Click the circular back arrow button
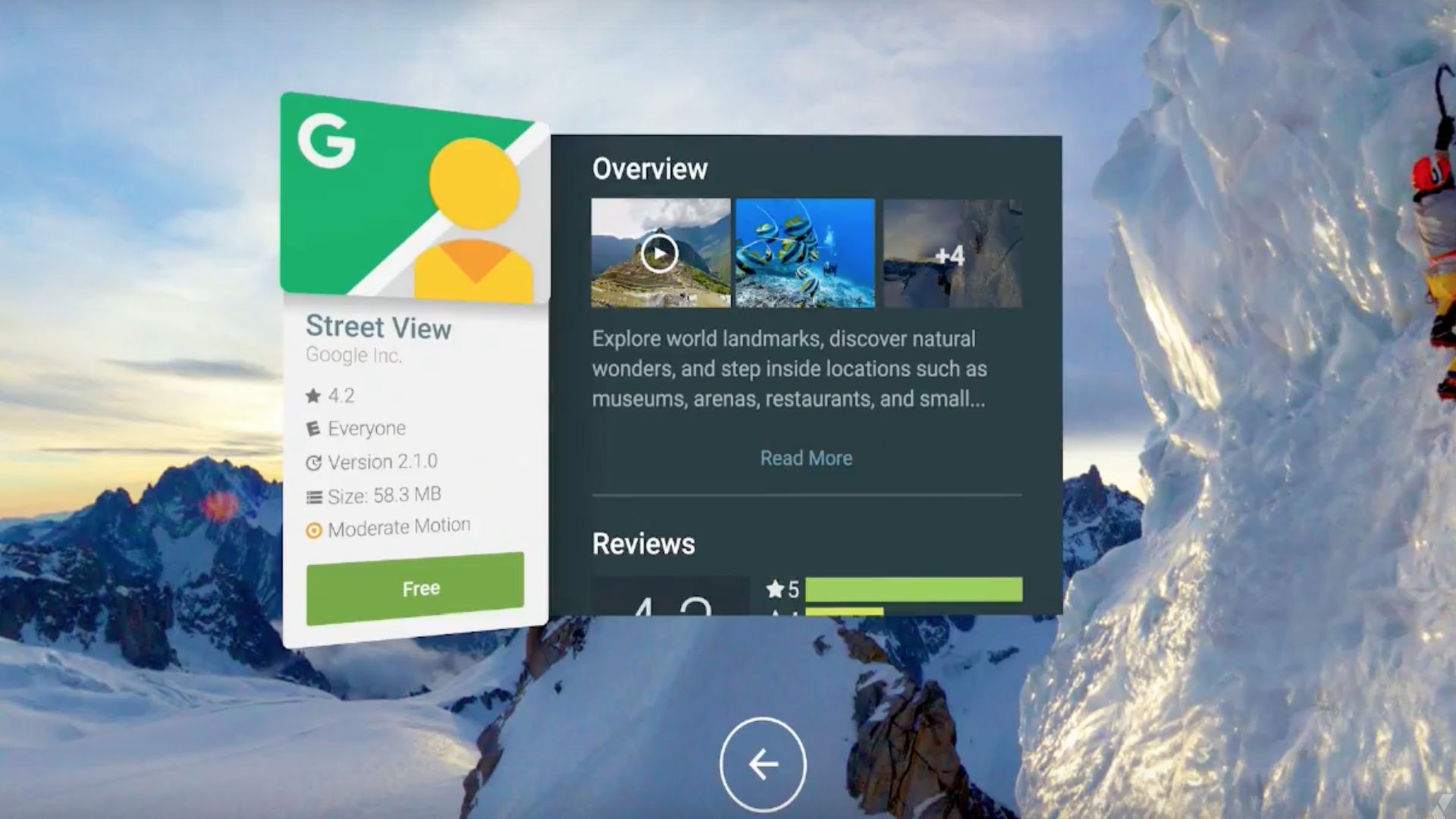The image size is (1456, 819). (763, 764)
